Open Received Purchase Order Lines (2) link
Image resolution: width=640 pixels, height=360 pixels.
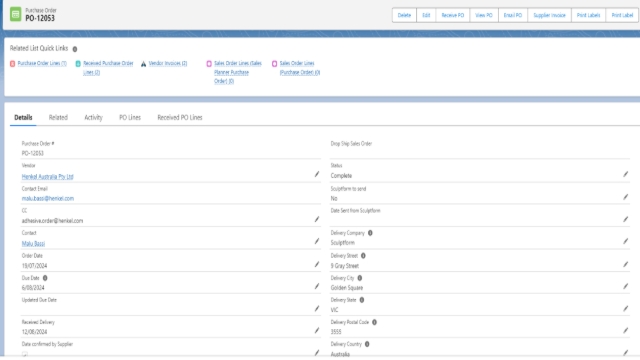tap(108, 68)
